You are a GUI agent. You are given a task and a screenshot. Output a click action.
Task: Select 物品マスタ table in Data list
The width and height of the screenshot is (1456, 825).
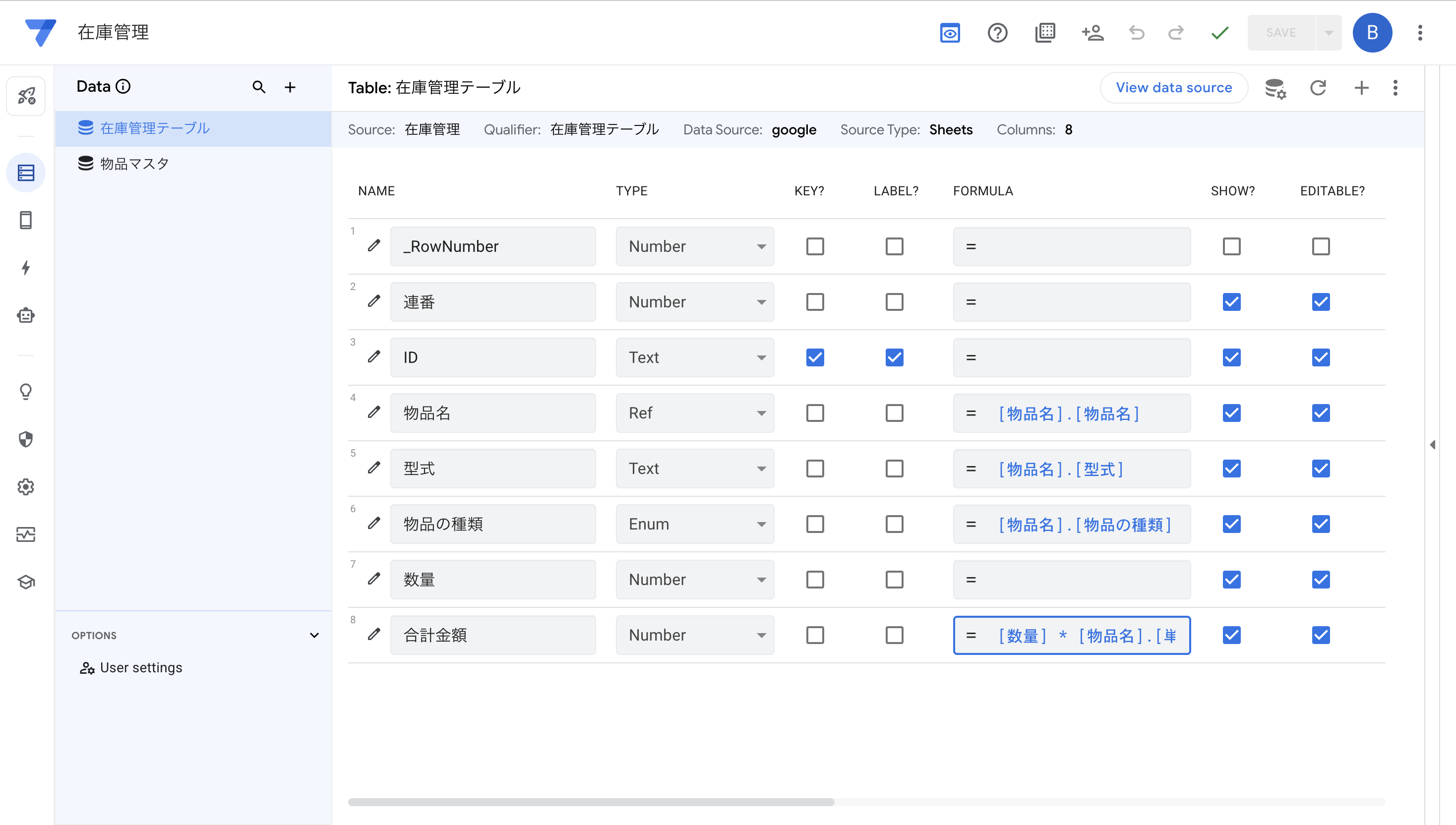134,164
